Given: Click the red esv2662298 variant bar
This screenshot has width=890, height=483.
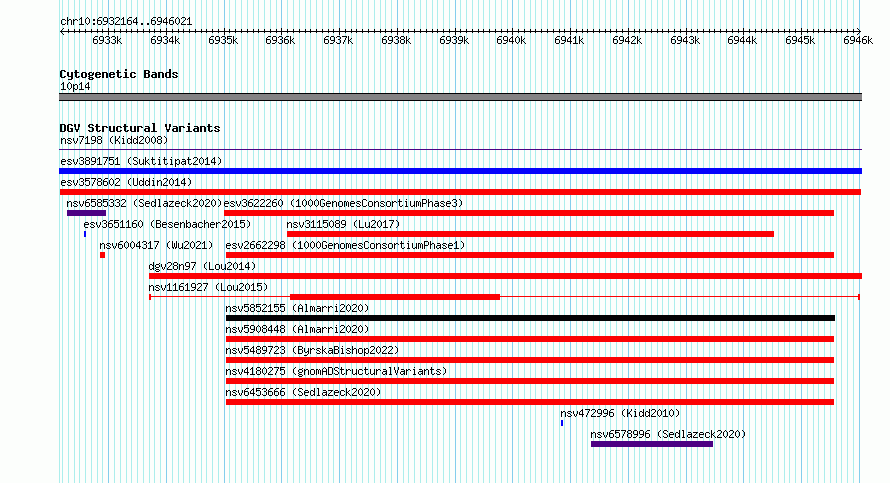Looking at the screenshot, I should pyautogui.click(x=530, y=255).
